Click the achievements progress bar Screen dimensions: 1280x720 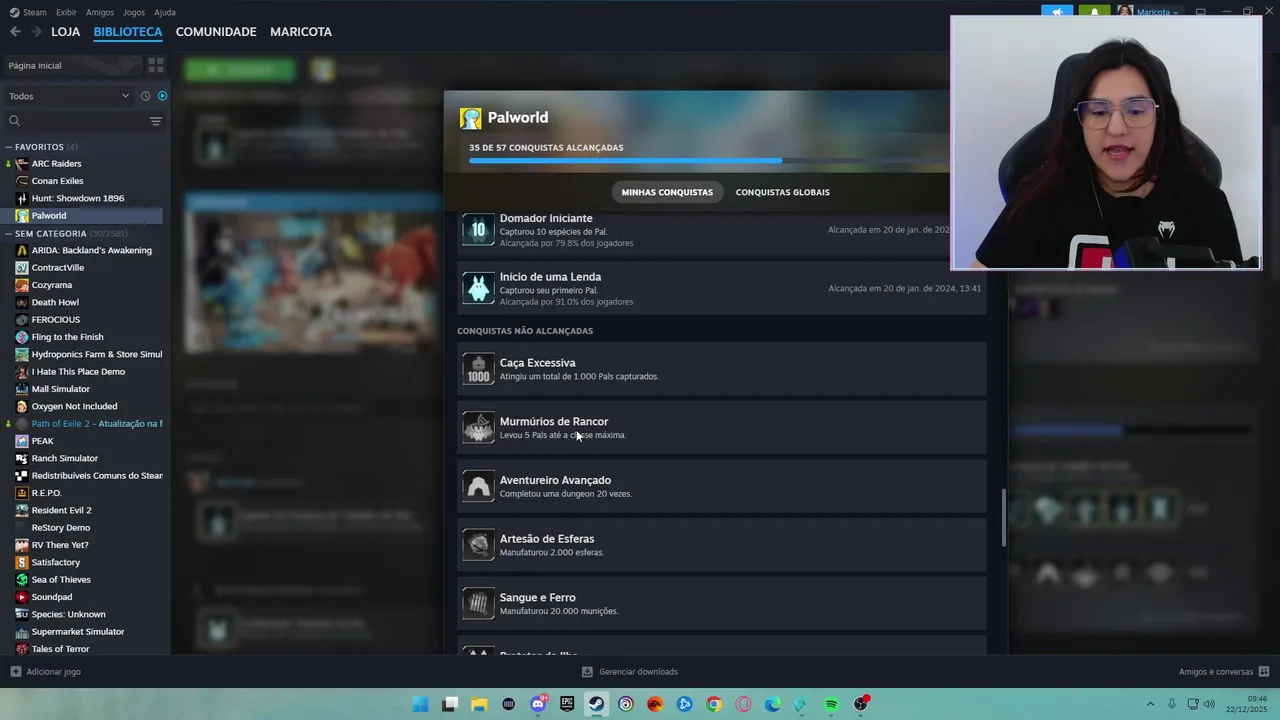click(708, 160)
